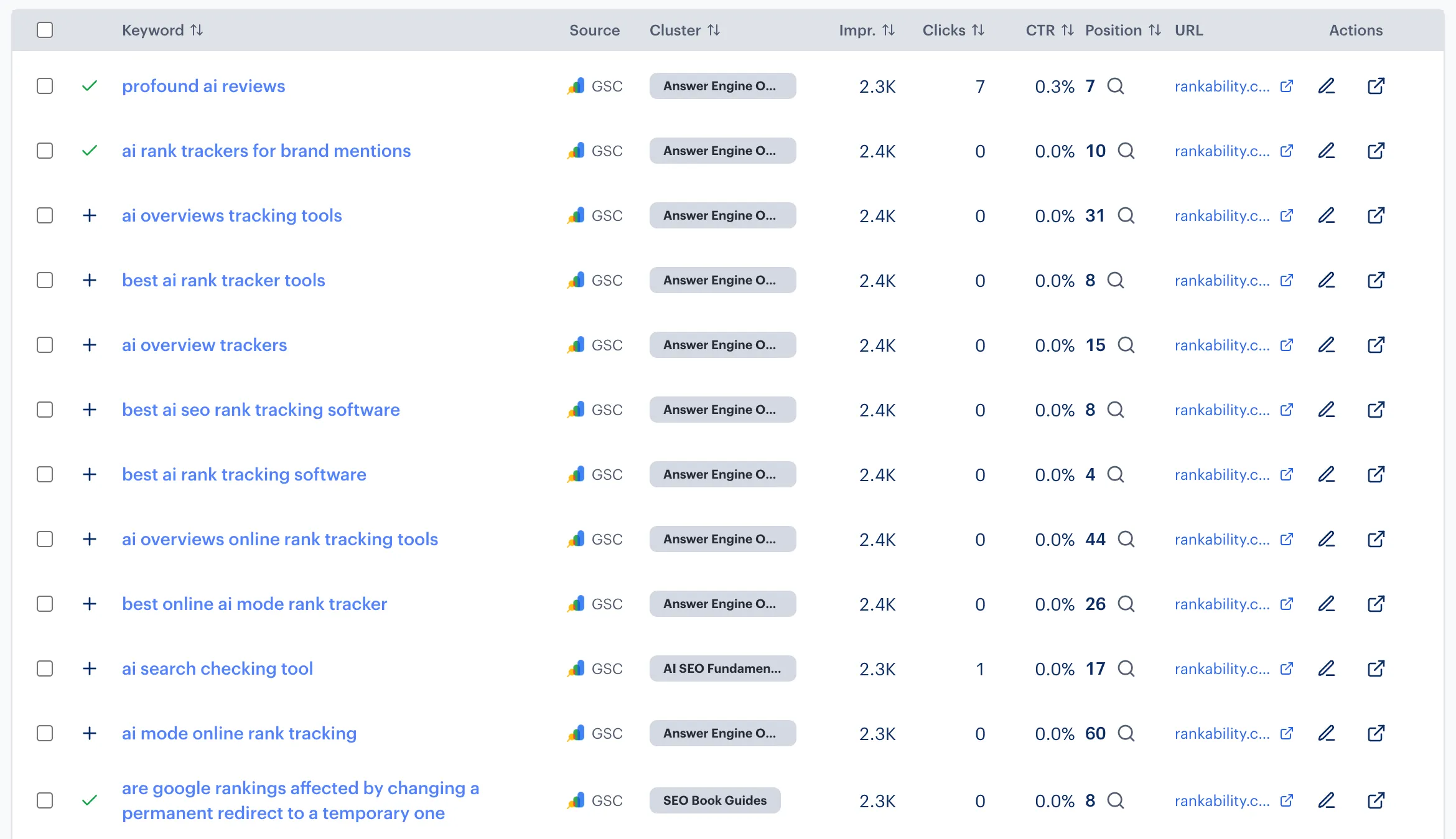Sort by Impr. column
This screenshot has width=1456, height=839.
(867, 30)
